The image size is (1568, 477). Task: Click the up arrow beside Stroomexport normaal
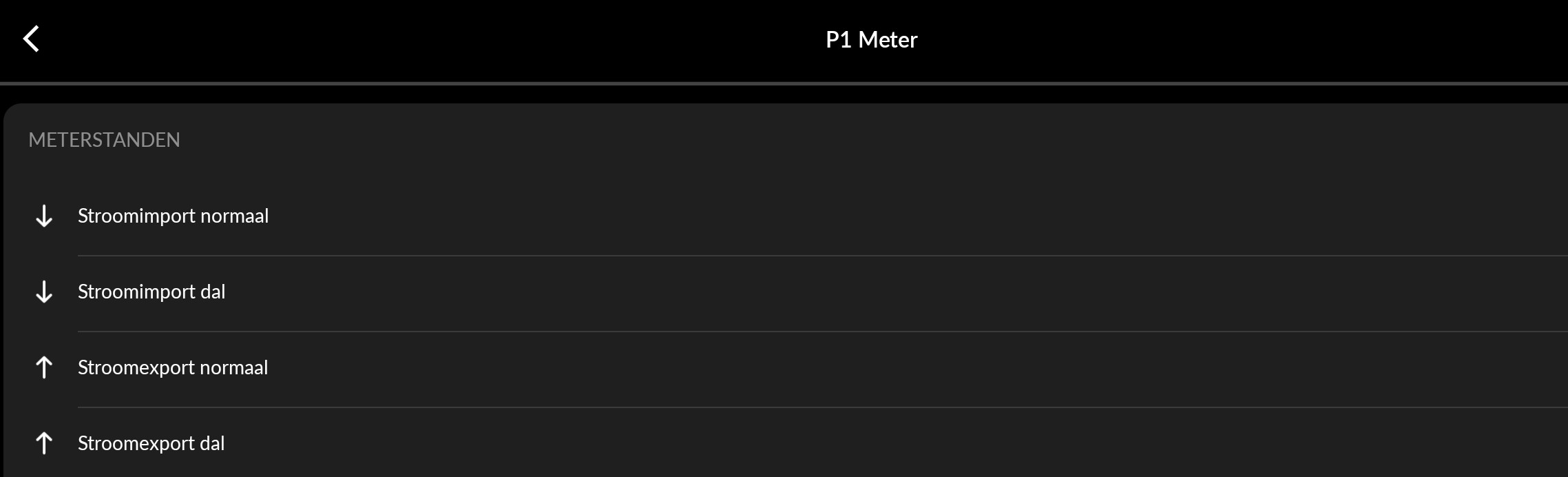[x=44, y=367]
